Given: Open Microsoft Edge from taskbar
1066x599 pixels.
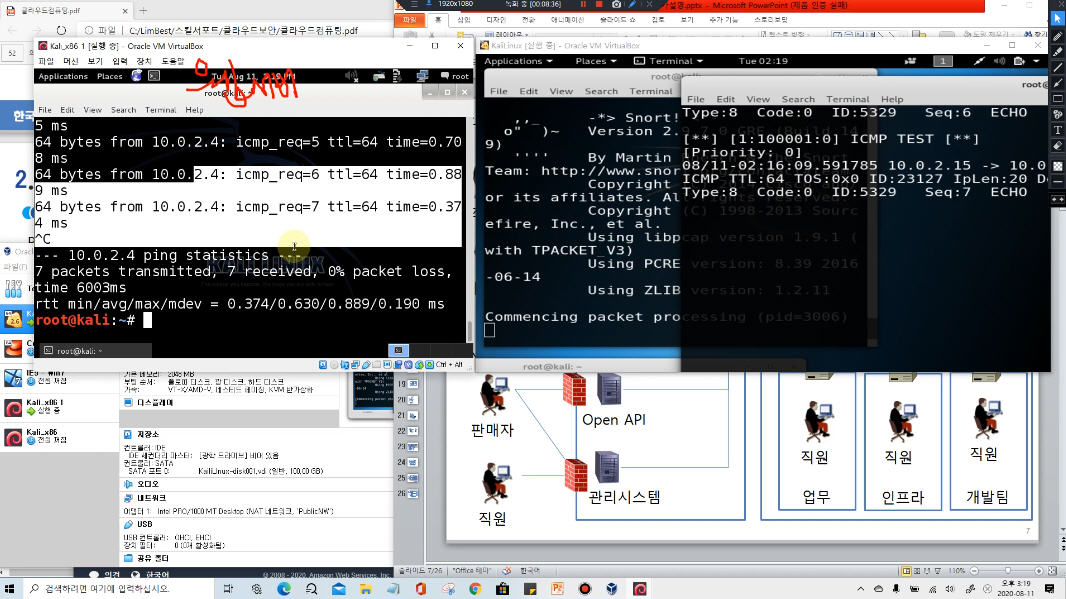Looking at the screenshot, I should (283, 589).
